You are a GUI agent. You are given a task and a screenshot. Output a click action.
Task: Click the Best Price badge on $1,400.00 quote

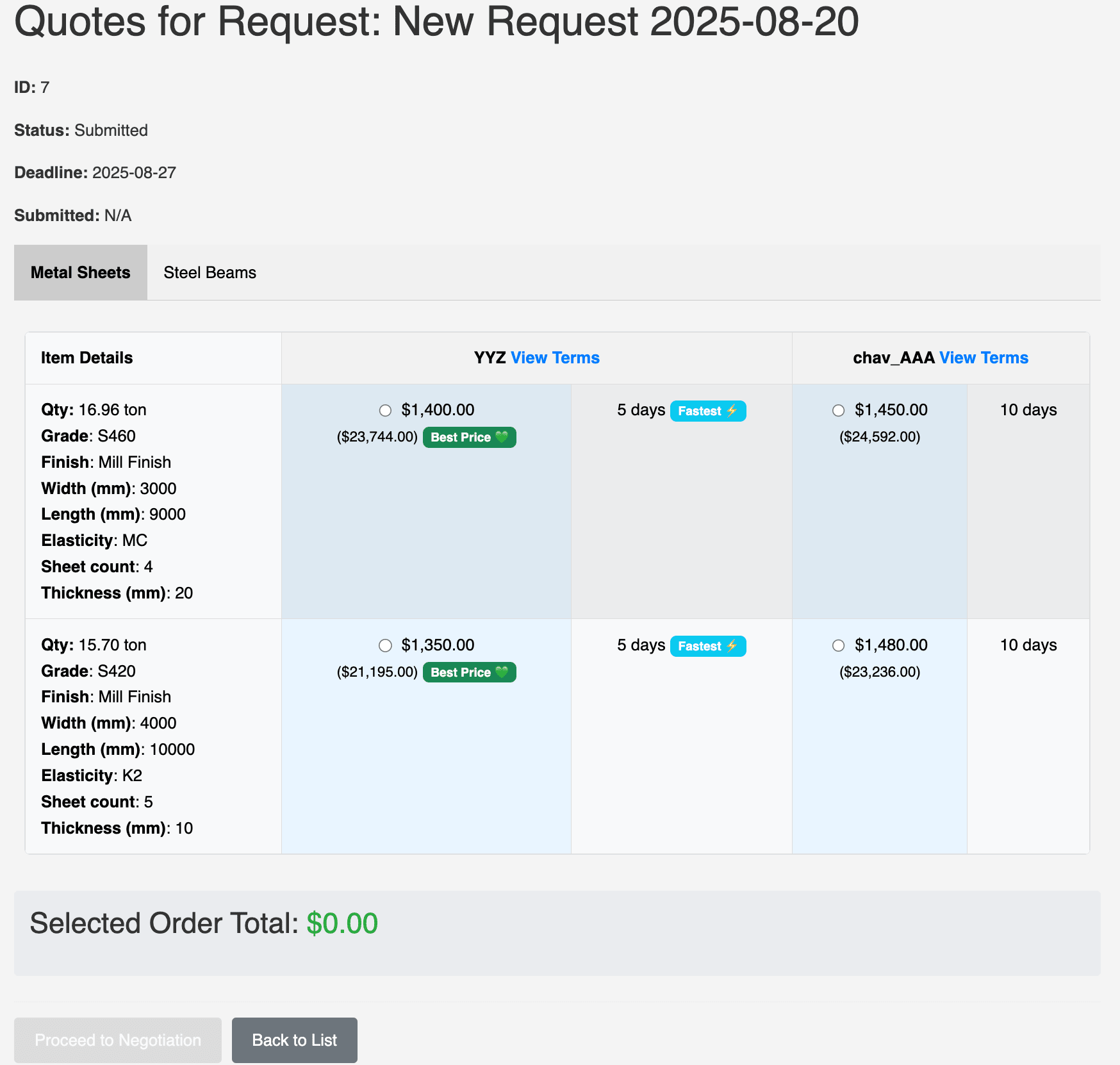[x=469, y=437]
